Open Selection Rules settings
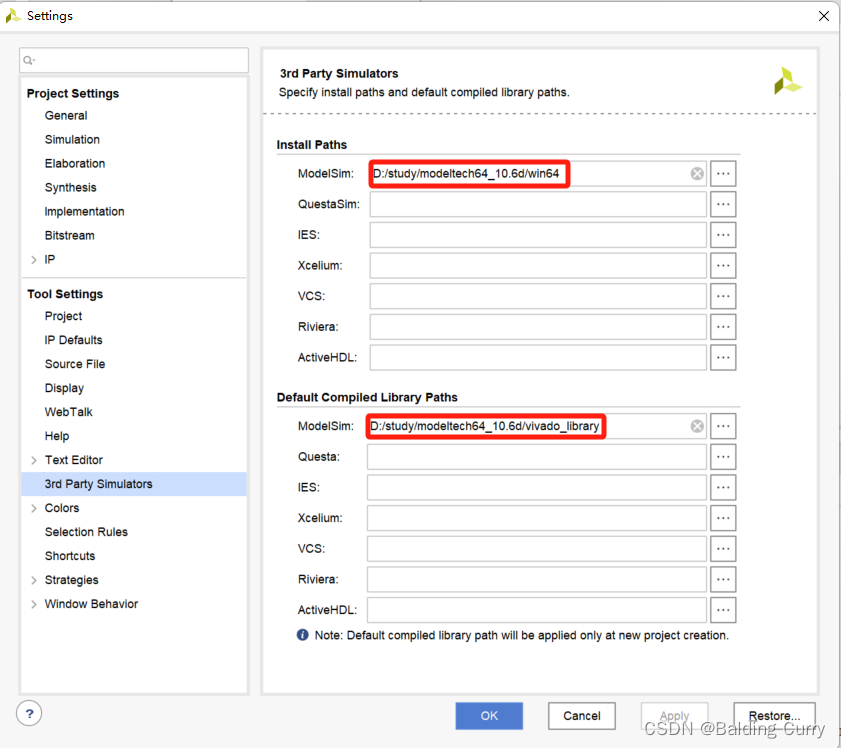Viewport: 841px width, 748px height. pyautogui.click(x=86, y=532)
